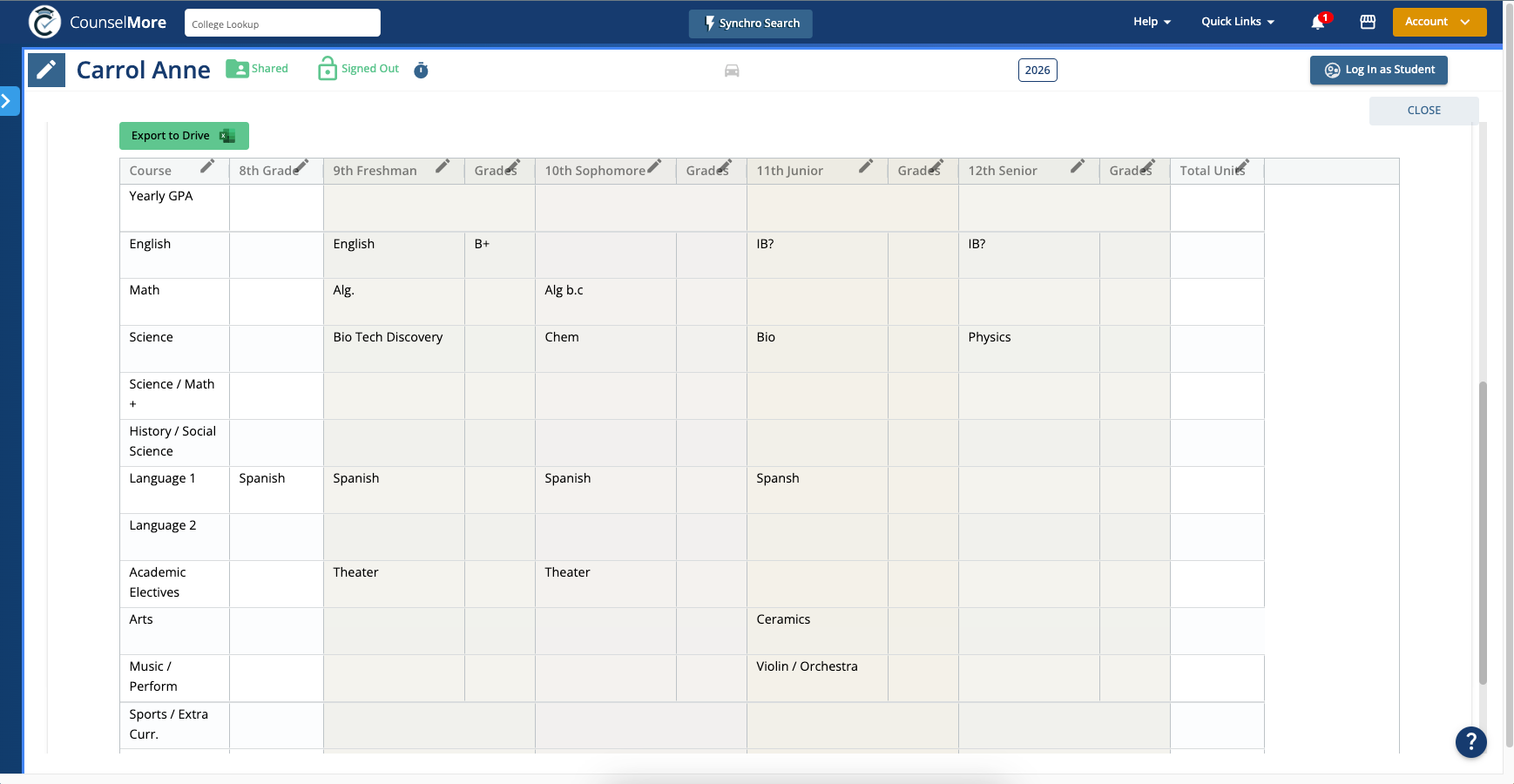
Task: Open the Help dropdown menu
Action: (x=1152, y=22)
